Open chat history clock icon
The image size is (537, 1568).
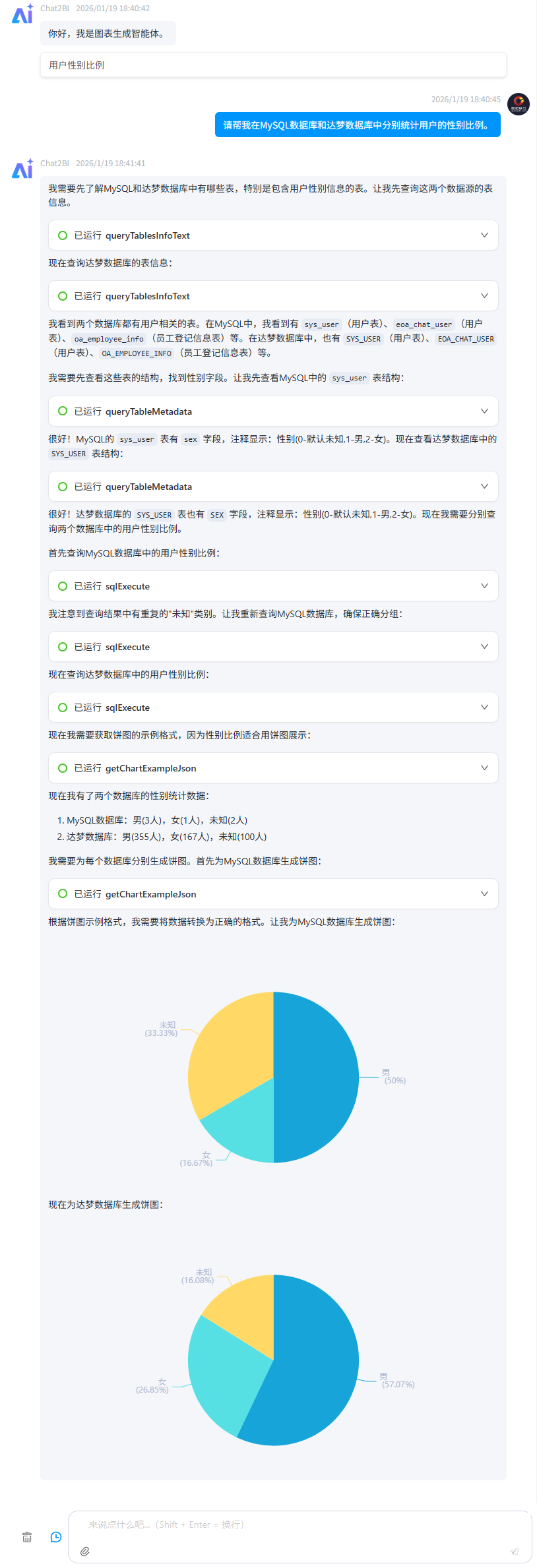pos(56,1537)
